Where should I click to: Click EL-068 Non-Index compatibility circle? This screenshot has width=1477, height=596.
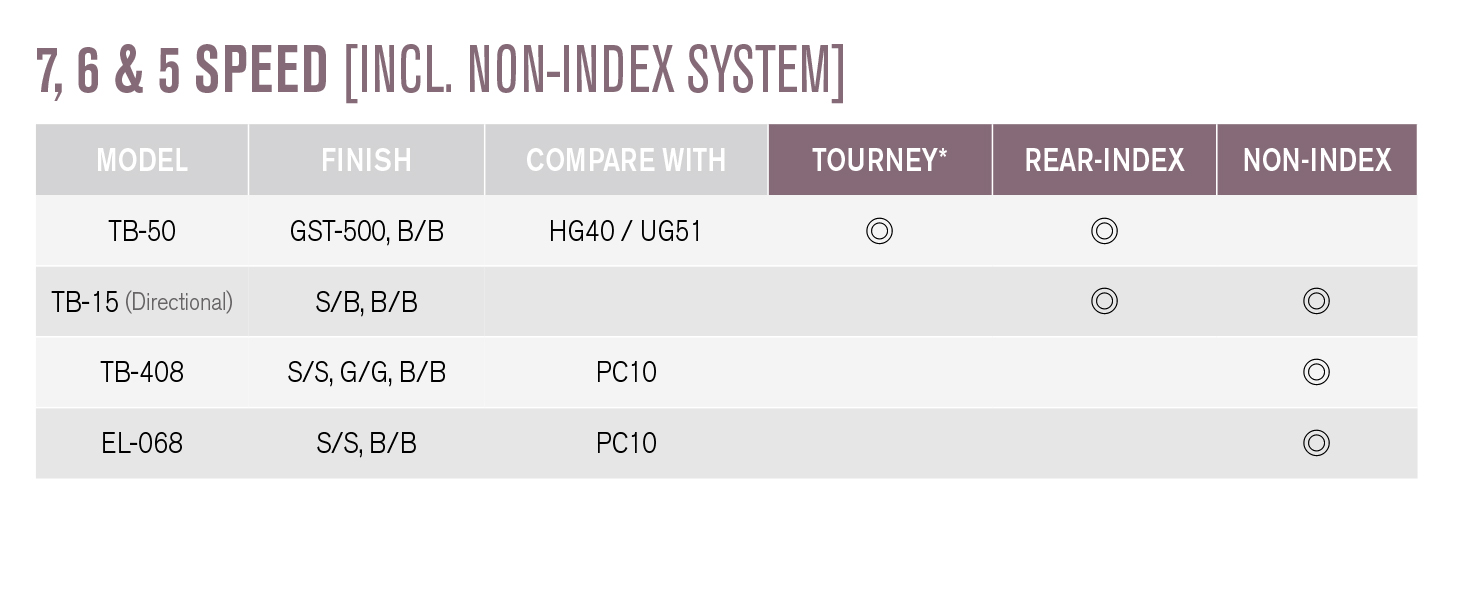tap(1316, 442)
